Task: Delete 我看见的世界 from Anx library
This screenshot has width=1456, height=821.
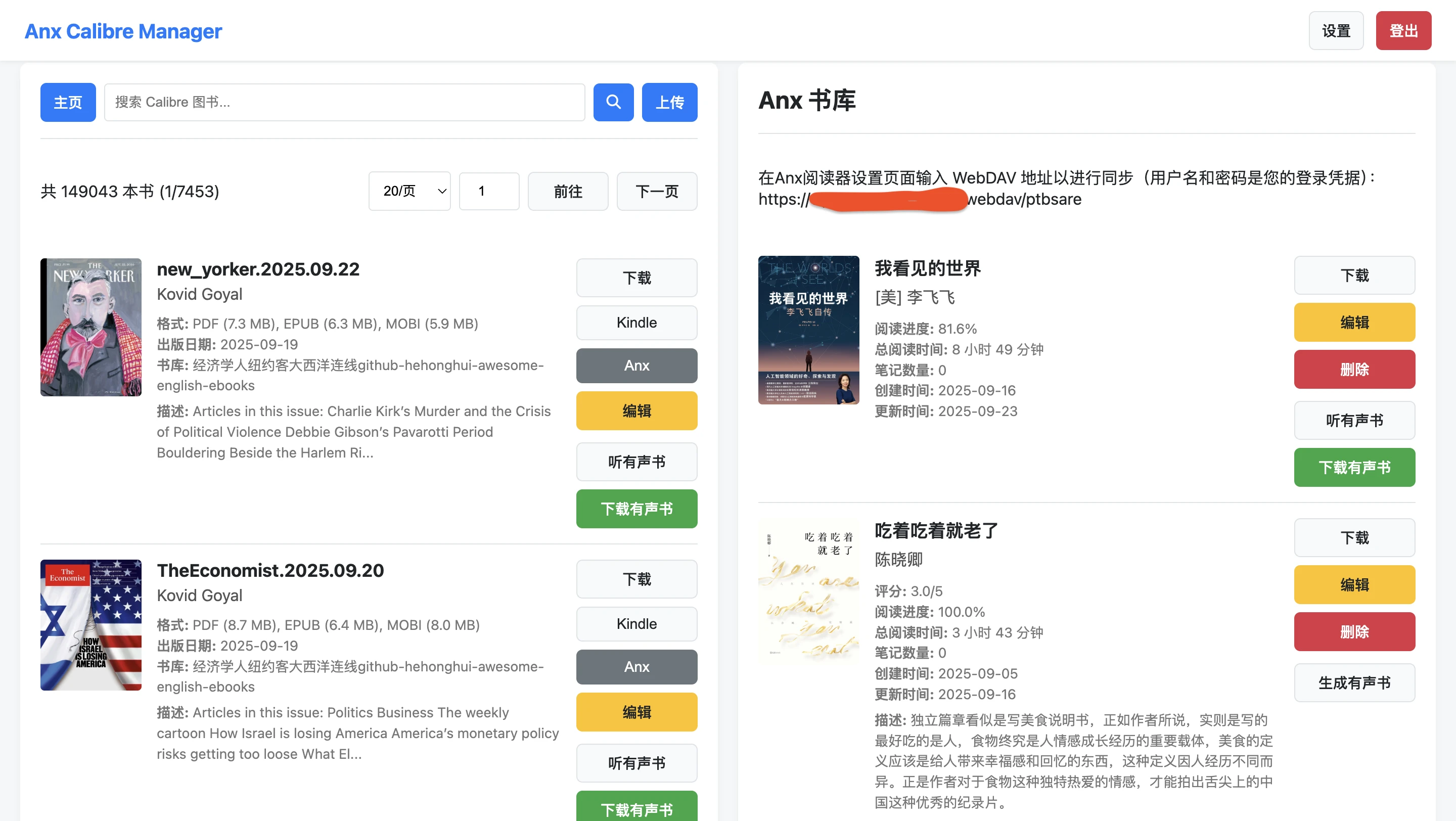Action: coord(1355,369)
